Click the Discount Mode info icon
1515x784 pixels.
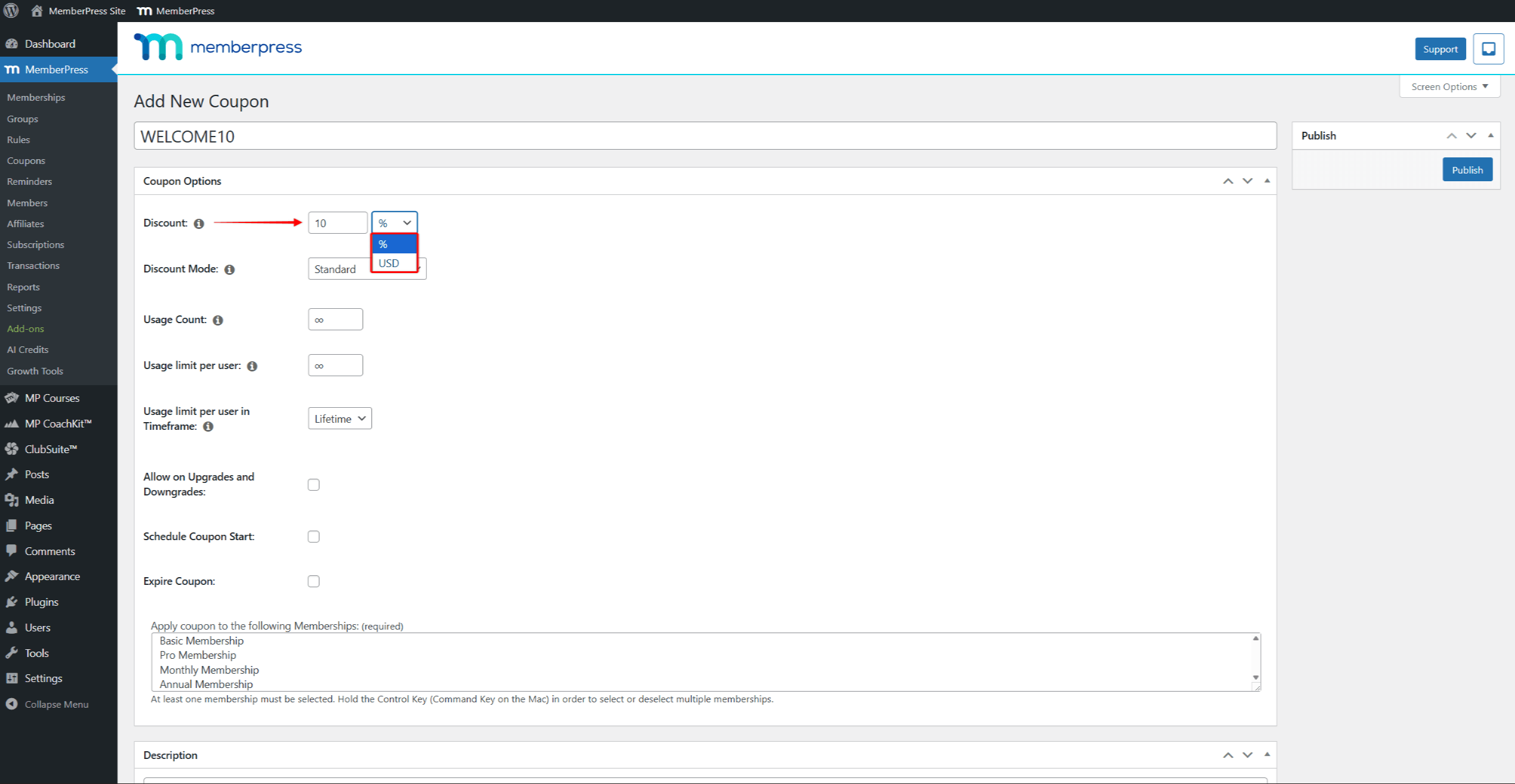tap(230, 269)
